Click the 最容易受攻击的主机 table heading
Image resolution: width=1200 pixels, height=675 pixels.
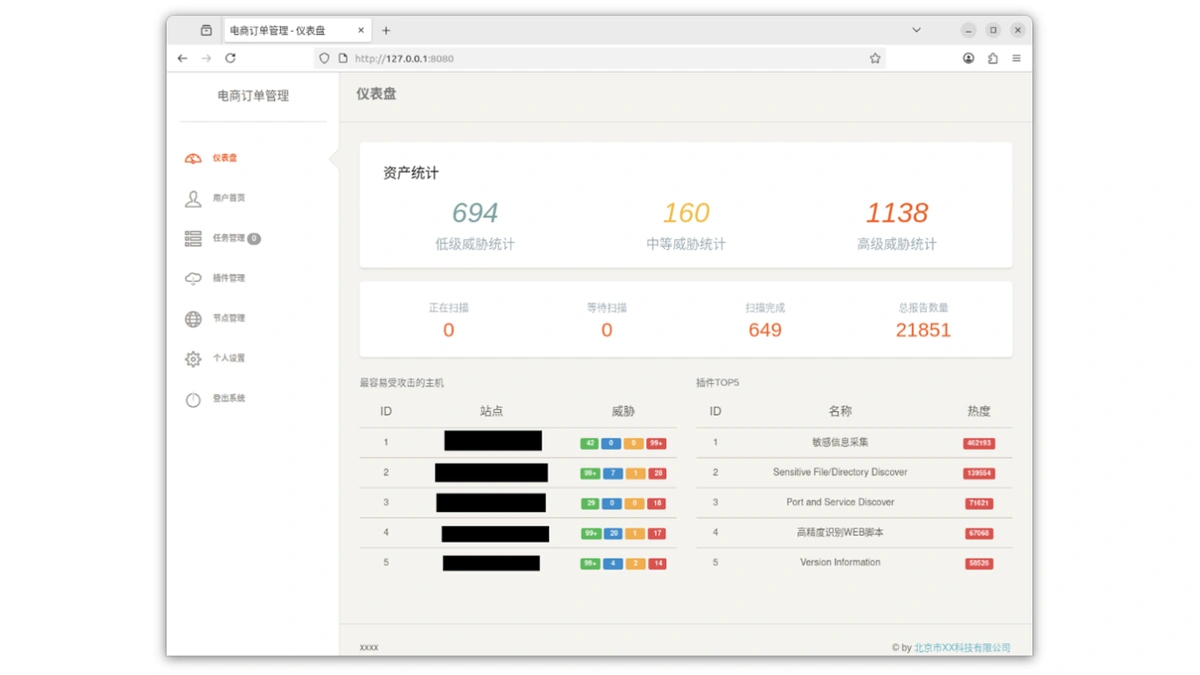[x=402, y=383]
